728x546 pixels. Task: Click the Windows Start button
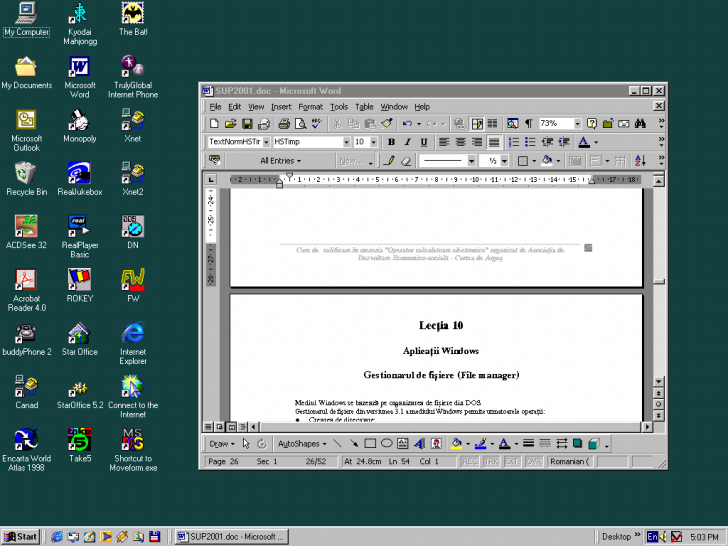point(20,537)
